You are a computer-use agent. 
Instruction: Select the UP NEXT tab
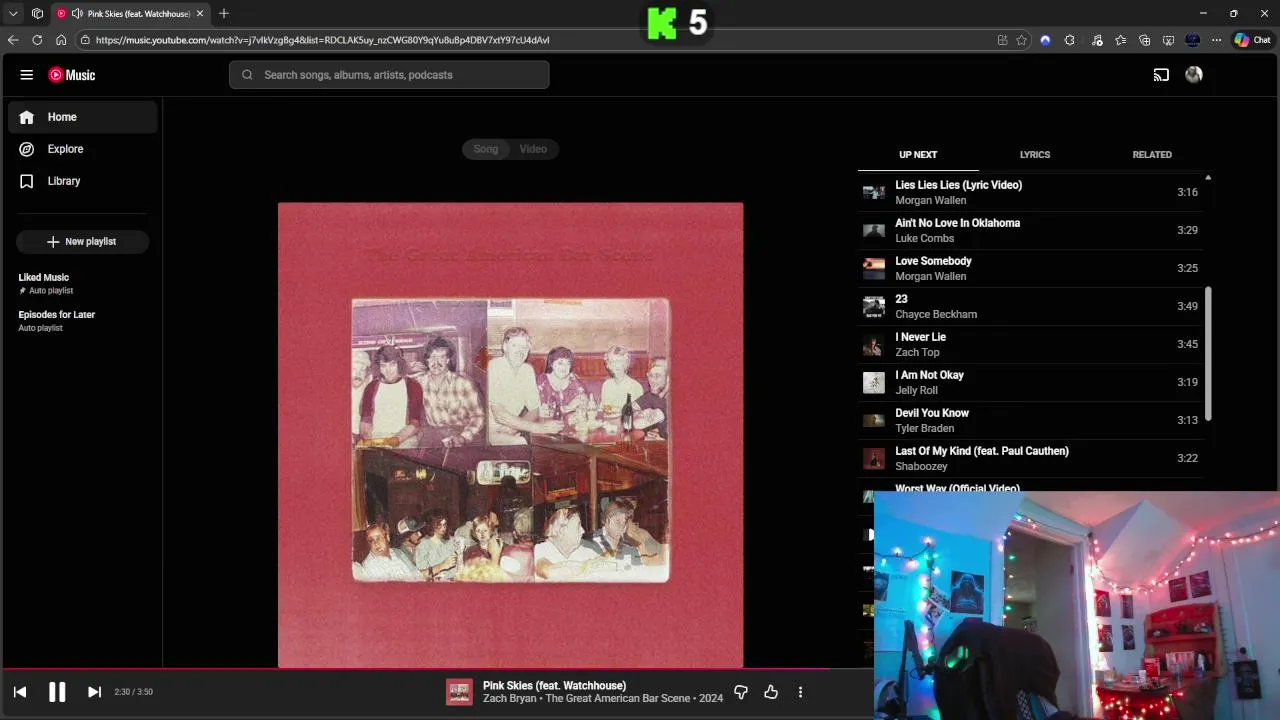(918, 155)
